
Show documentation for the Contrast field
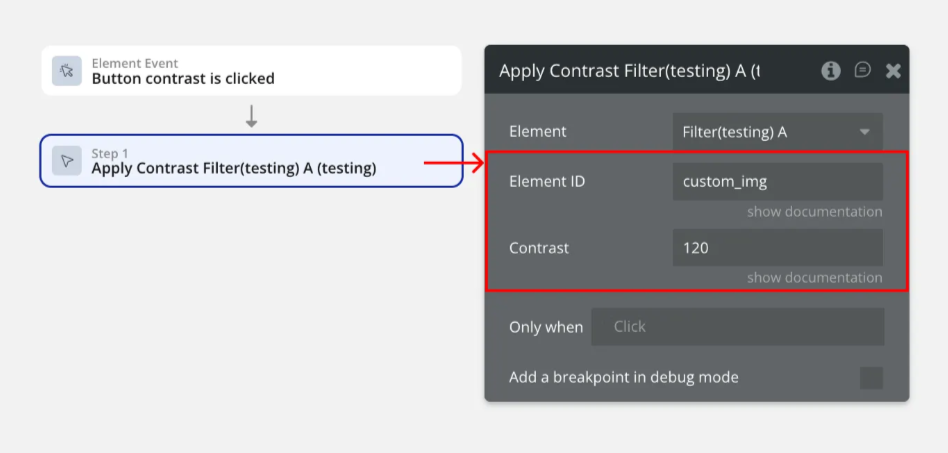pos(814,278)
